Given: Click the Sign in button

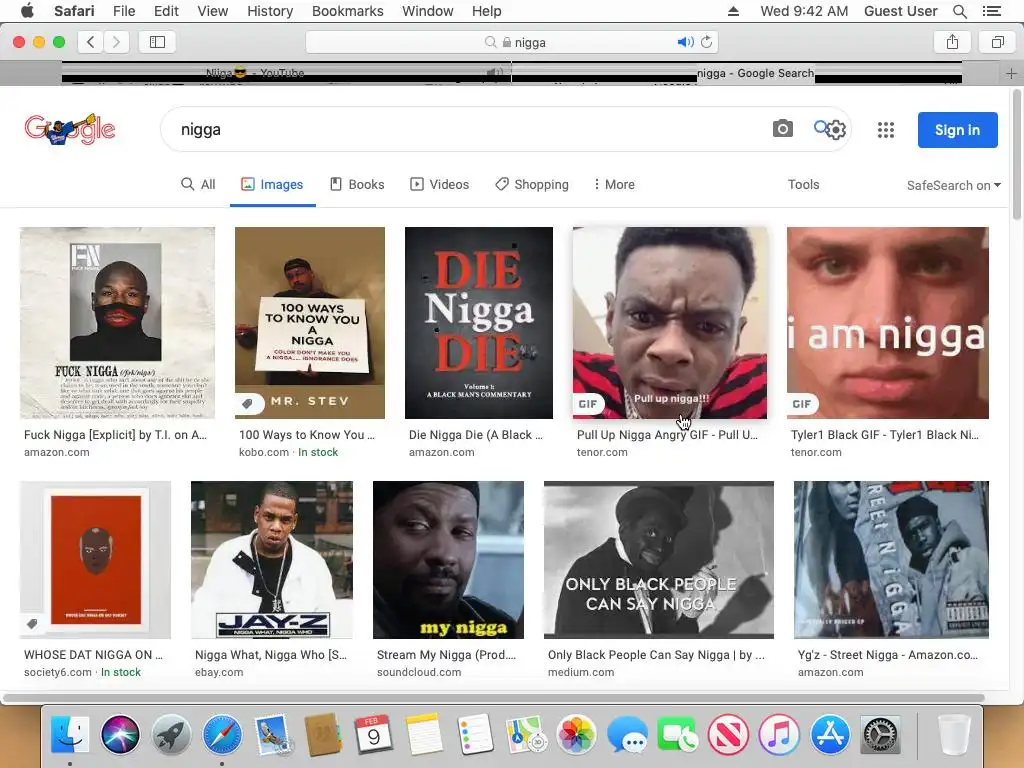Looking at the screenshot, I should pos(957,130).
